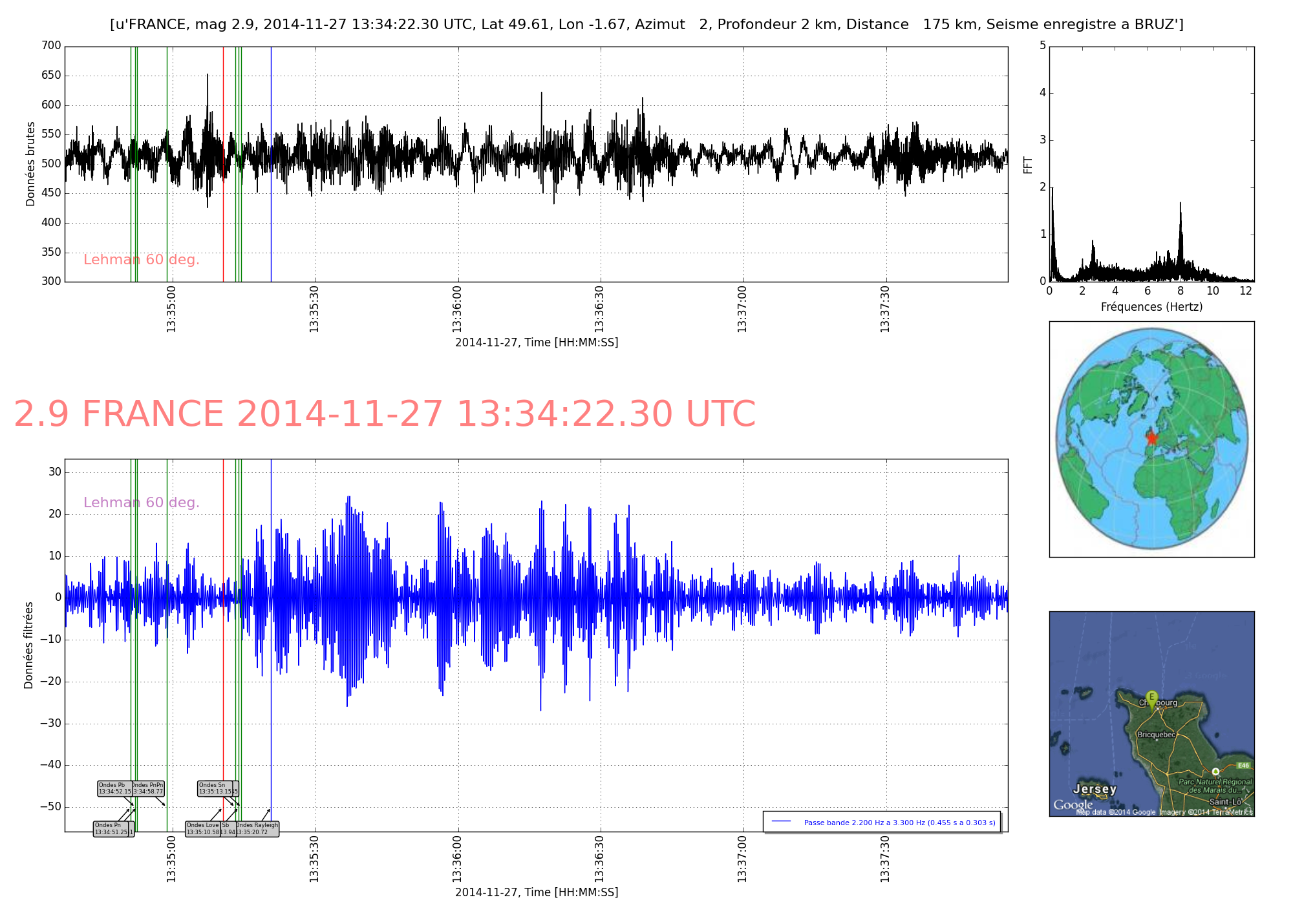
Task: Click the park tree icon near E46
Action: coord(1215,772)
